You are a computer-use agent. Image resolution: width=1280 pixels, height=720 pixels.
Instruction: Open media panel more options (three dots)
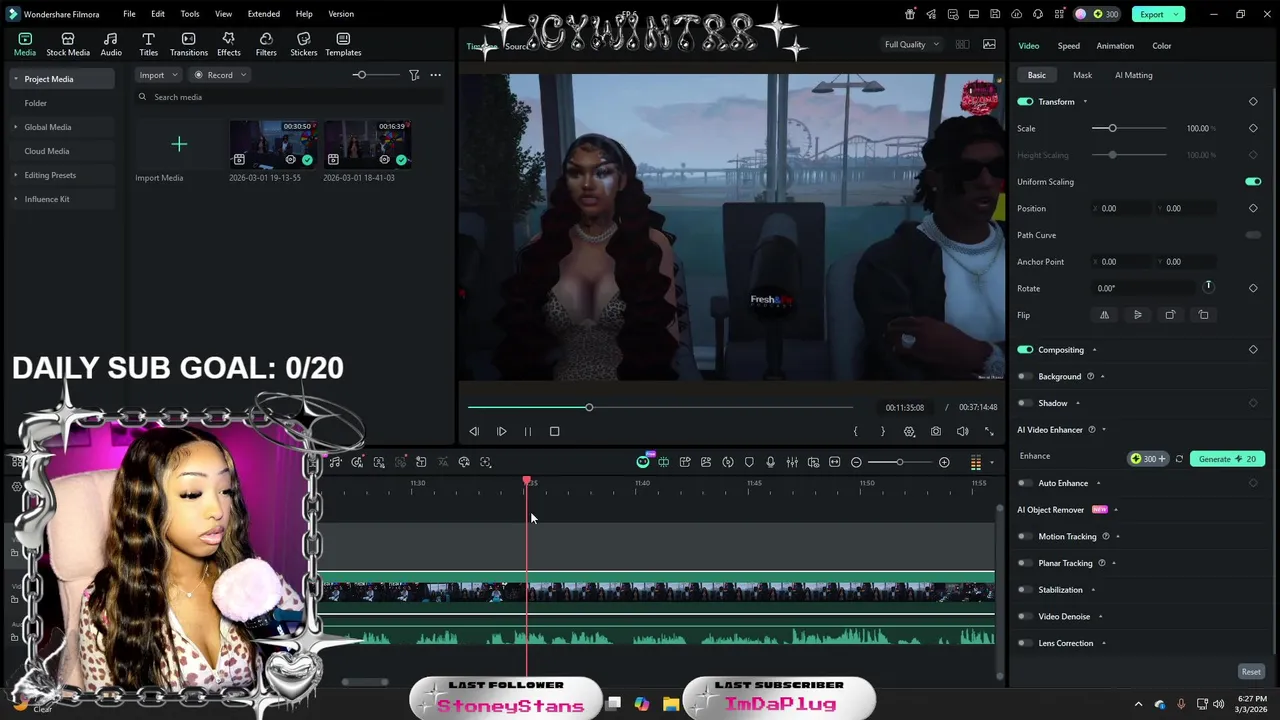pyautogui.click(x=435, y=75)
